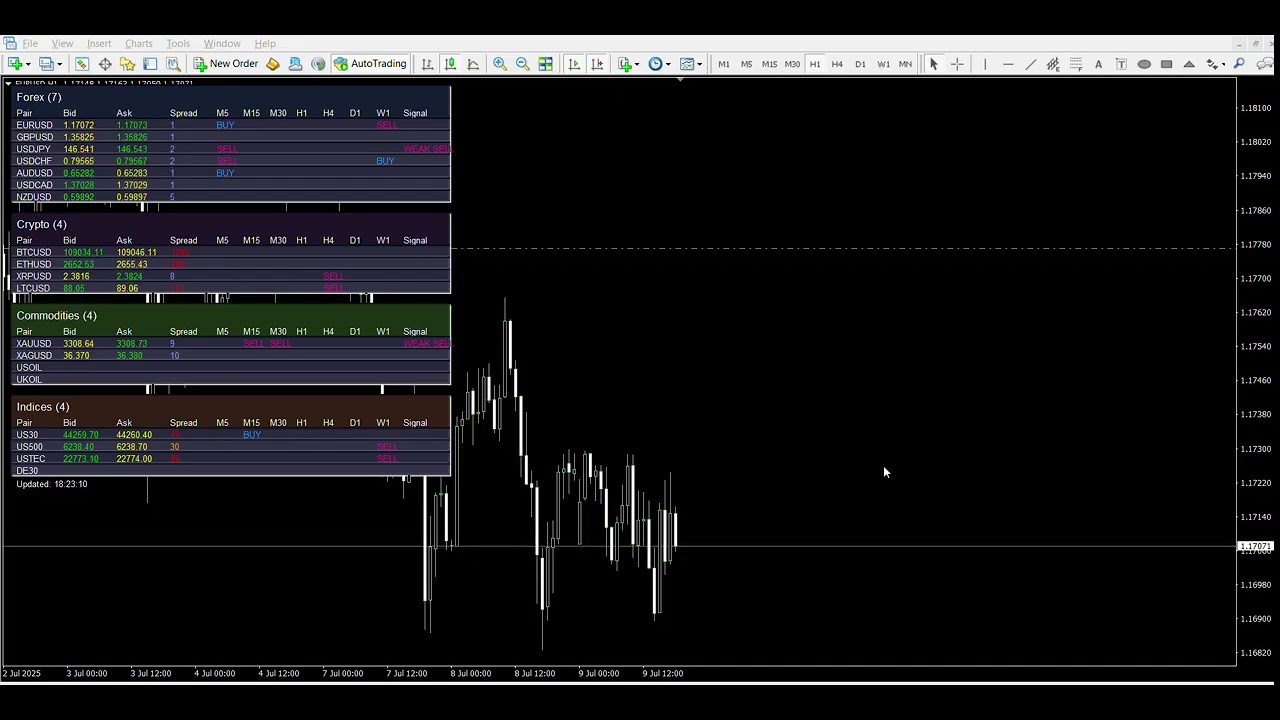Switch to the MN timeframe
The image size is (1280, 720).
point(905,64)
